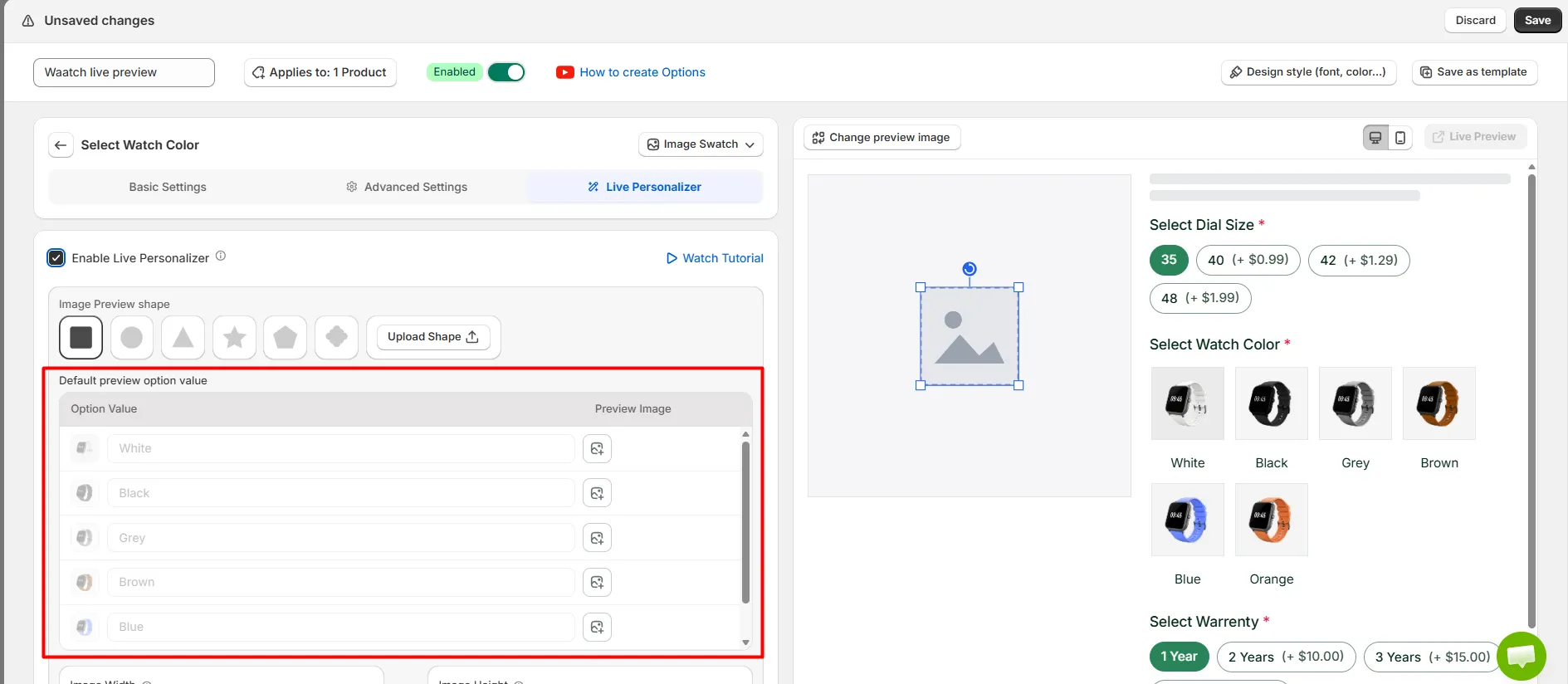Click preview image icon for Grey row
1568x684 pixels.
[597, 538]
